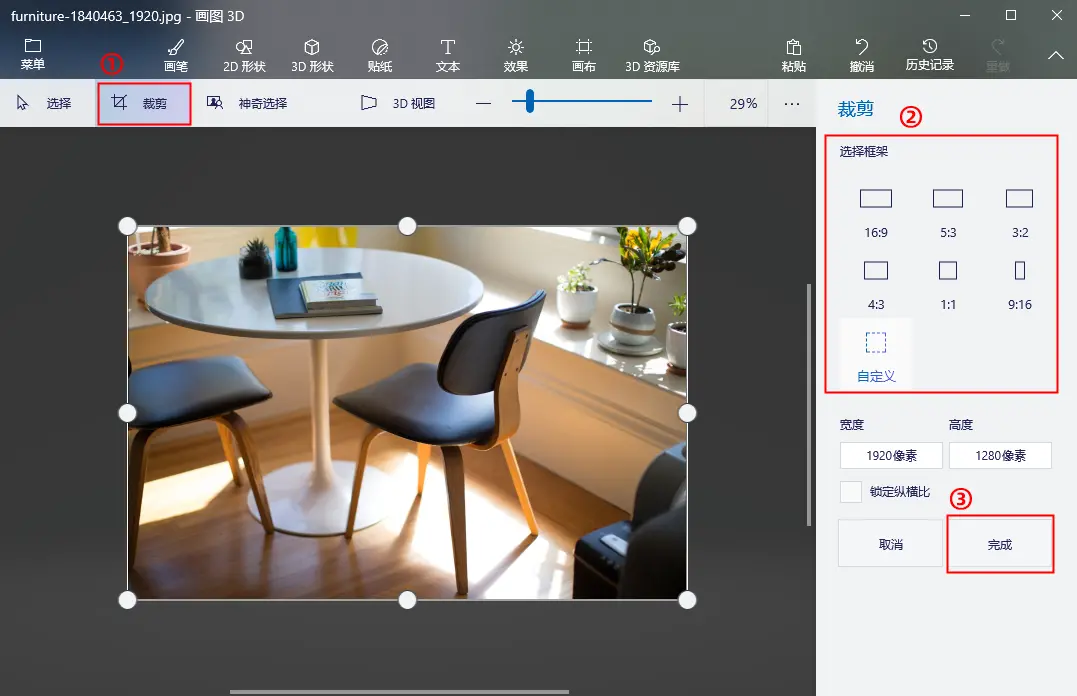Open the 3D shapes panel
Screen dimensions: 1077x696
311,54
